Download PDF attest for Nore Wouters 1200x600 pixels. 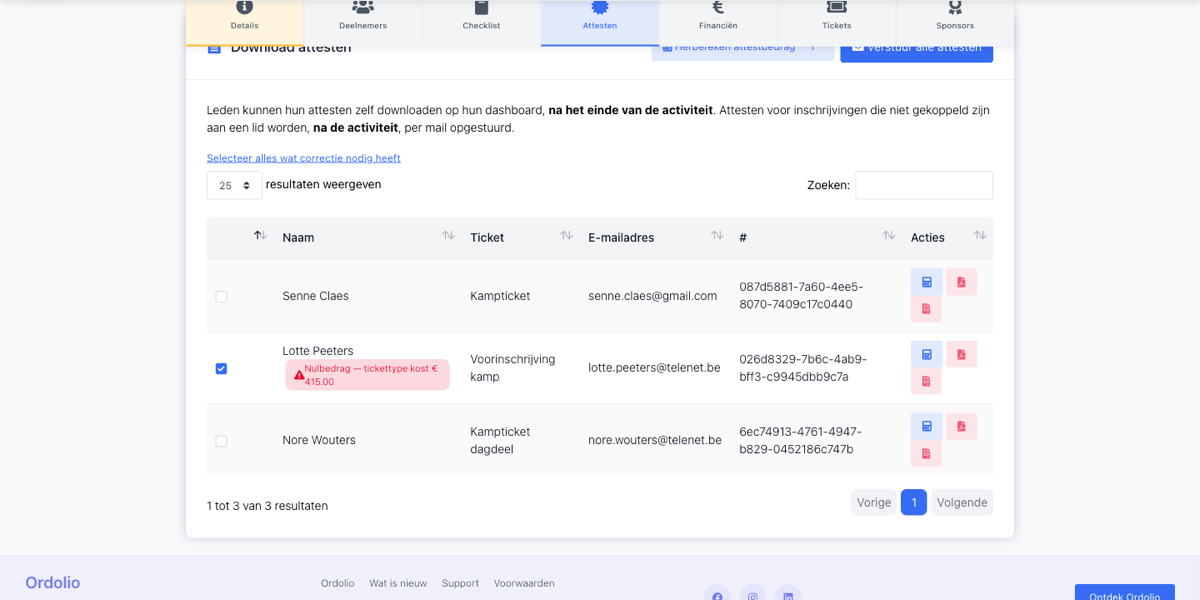point(961,426)
